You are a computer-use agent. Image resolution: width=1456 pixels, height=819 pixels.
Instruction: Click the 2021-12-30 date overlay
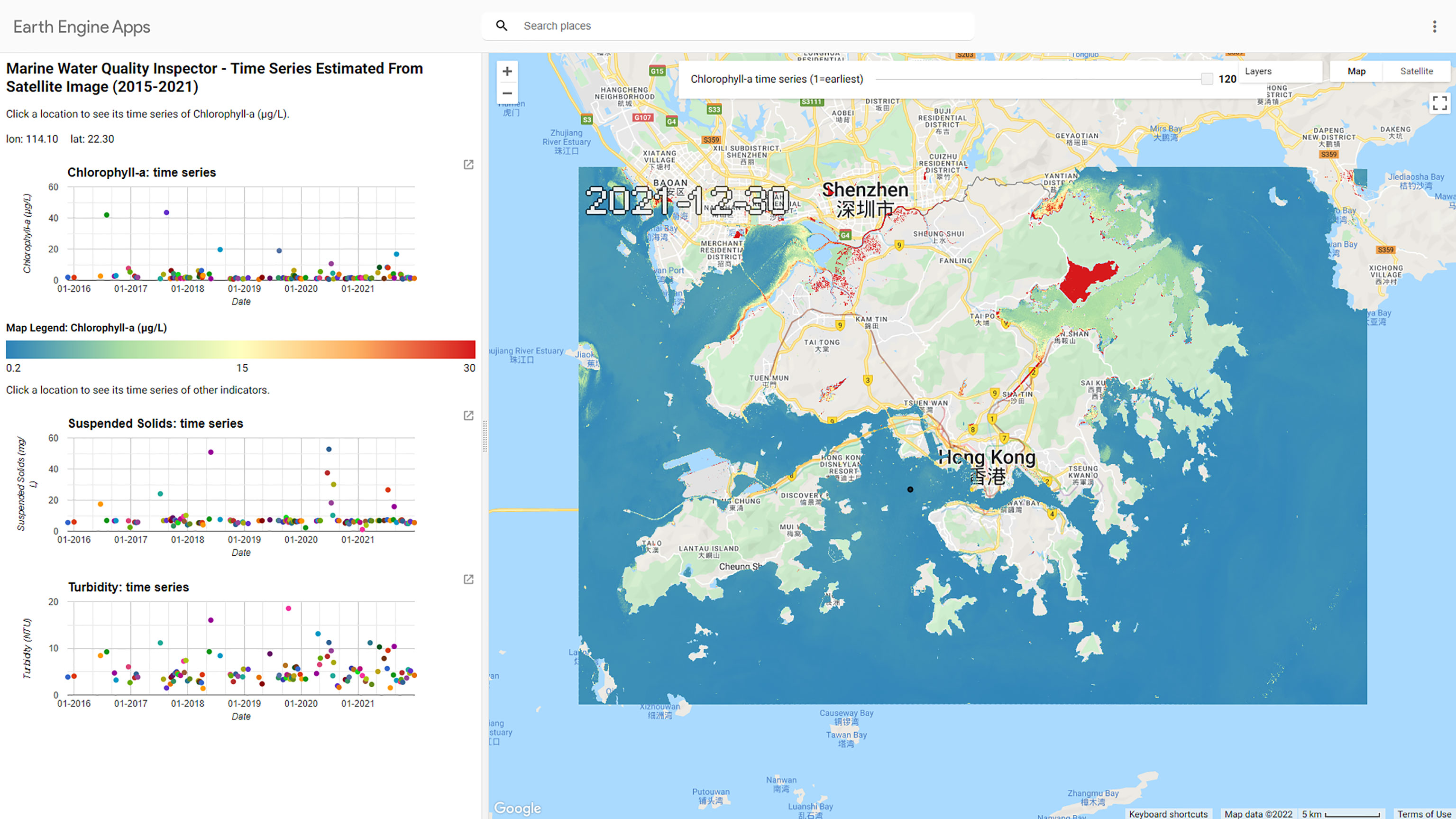click(687, 200)
